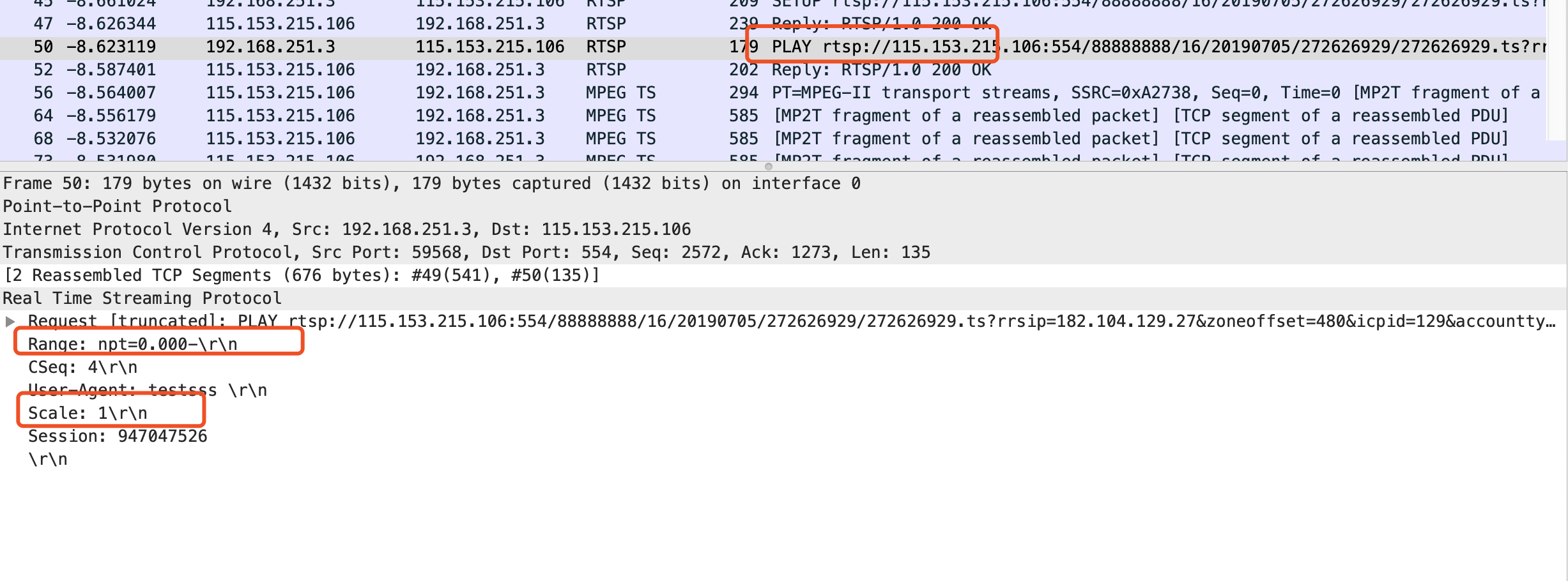The image size is (1568, 581).
Task: Select packet 50 PLAY request row
Action: pos(447,47)
